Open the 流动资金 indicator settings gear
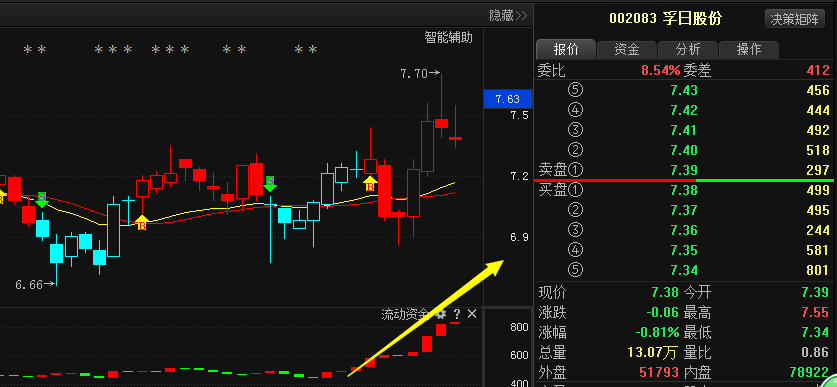Image resolution: width=837 pixels, height=387 pixels. pyautogui.click(x=441, y=314)
